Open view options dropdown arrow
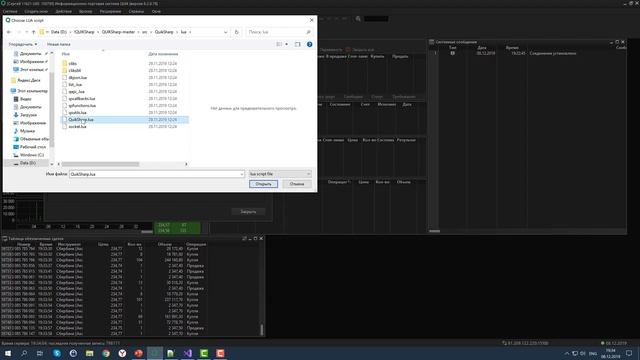Viewport: 640px width, 360px height. pyautogui.click(x=287, y=44)
